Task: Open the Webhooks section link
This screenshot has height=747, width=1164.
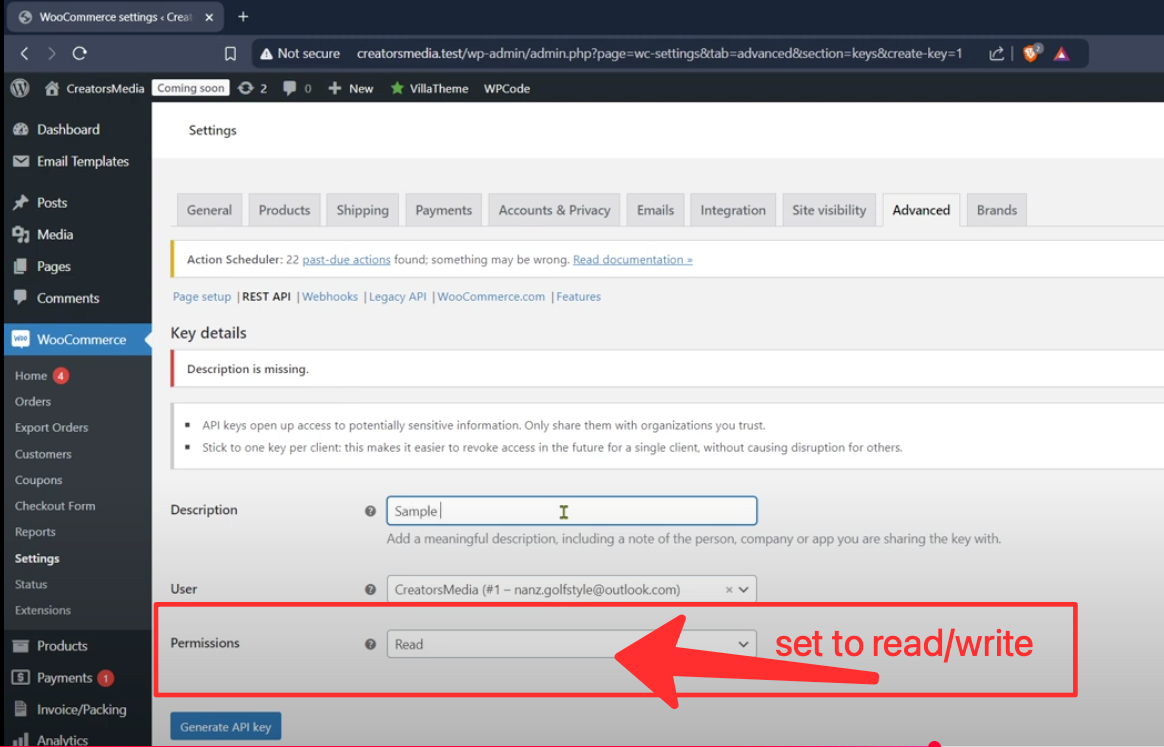Action: (x=330, y=296)
